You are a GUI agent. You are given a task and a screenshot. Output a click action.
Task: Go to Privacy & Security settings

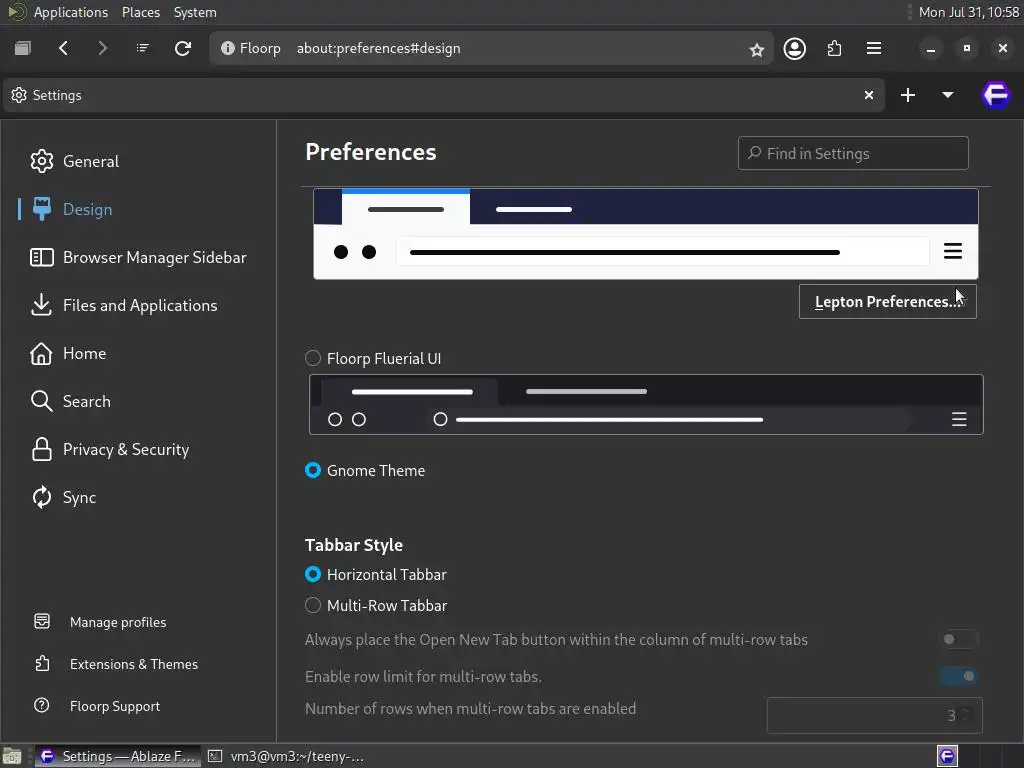click(125, 449)
